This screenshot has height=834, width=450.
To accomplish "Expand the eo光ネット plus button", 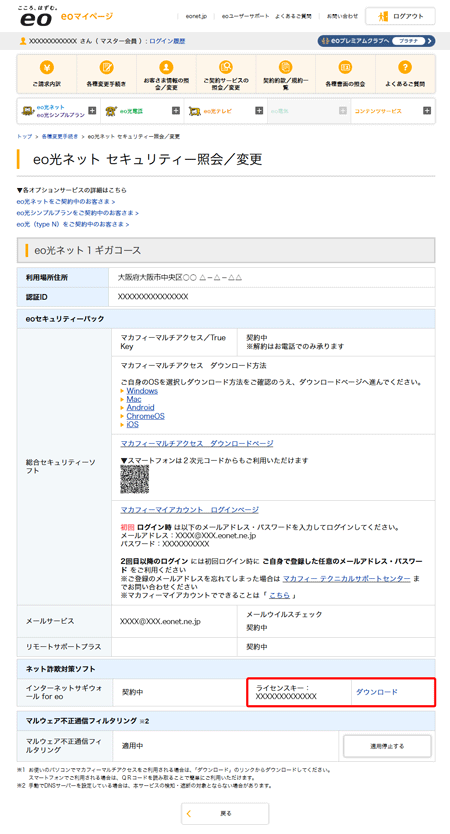I will coord(92,111).
